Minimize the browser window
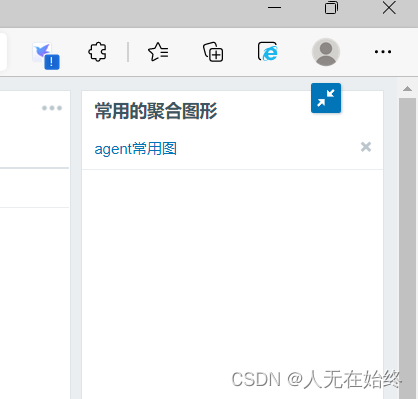 tap(274, 8)
